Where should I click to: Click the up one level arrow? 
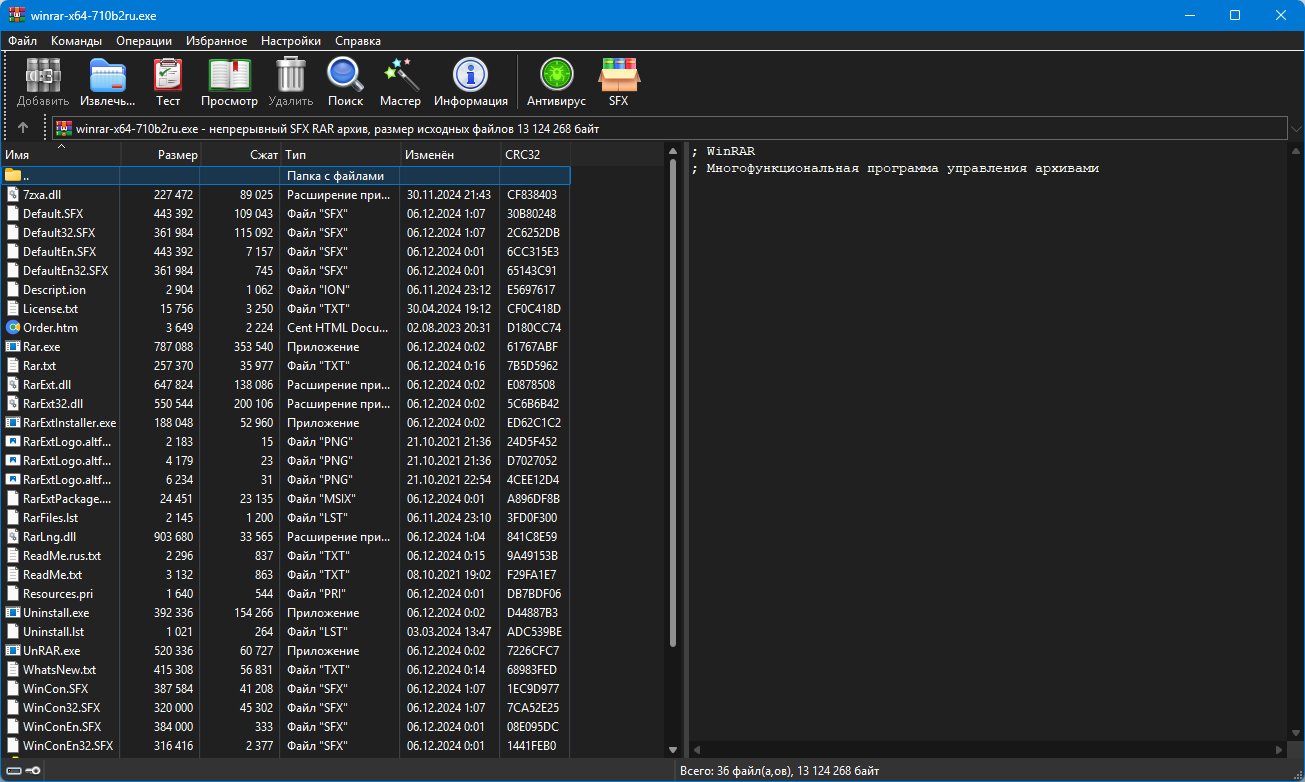pyautogui.click(x=24, y=128)
